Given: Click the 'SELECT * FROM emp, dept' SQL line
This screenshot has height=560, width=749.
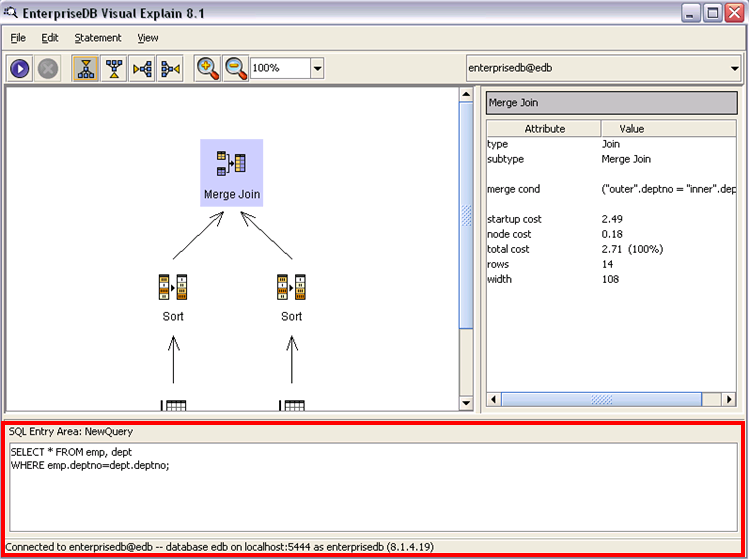Looking at the screenshot, I should click(x=71, y=452).
